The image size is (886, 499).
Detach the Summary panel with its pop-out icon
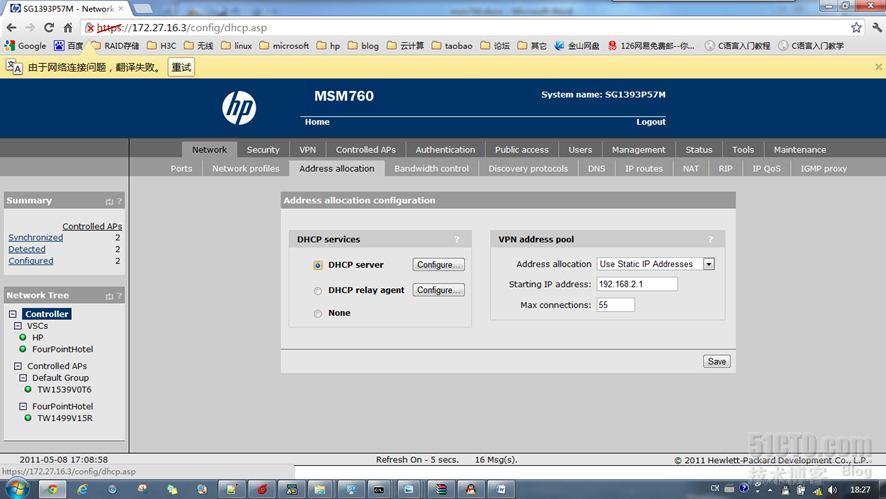(x=109, y=201)
